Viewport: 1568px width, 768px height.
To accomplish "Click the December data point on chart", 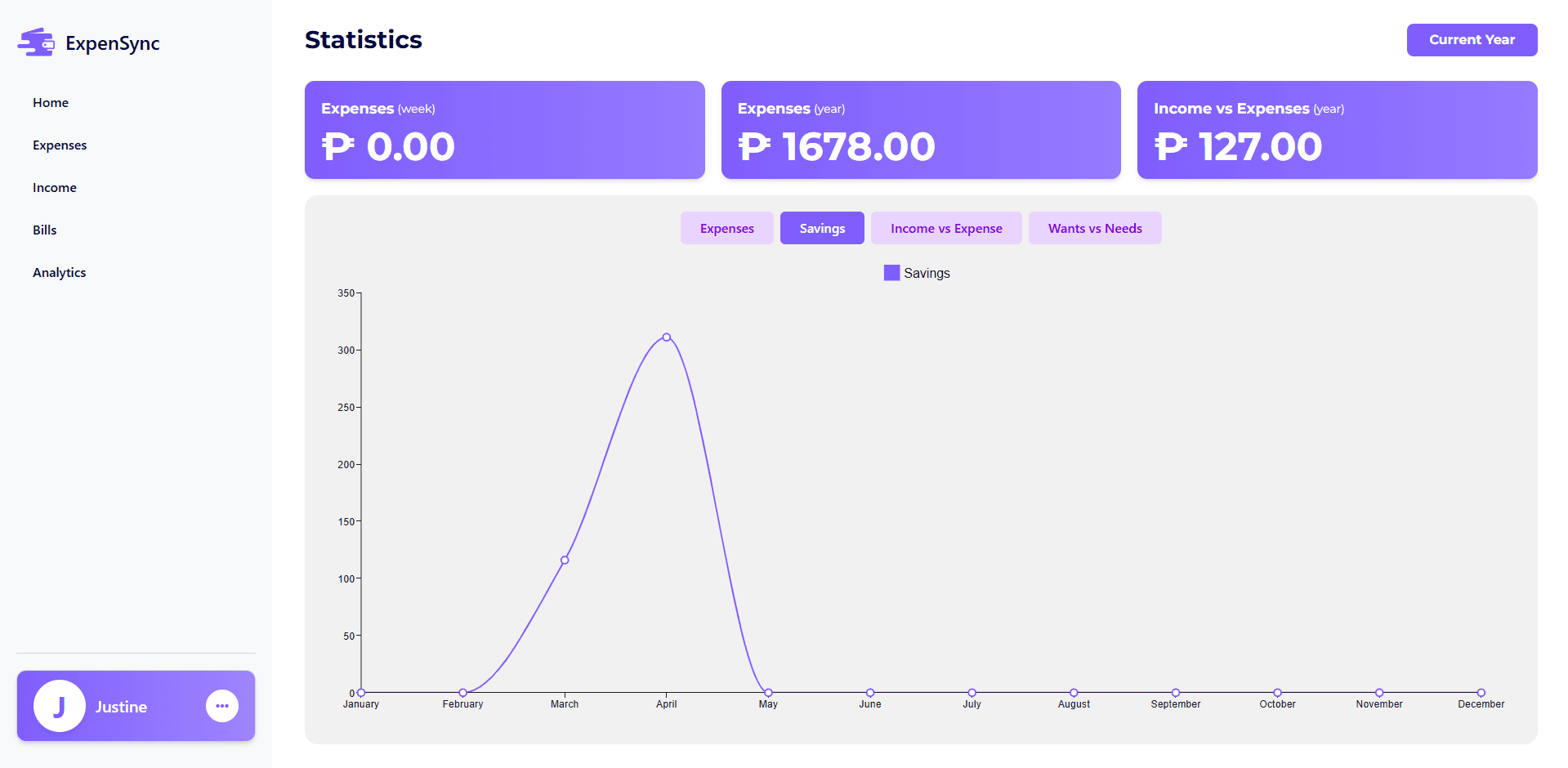I will pos(1481,693).
